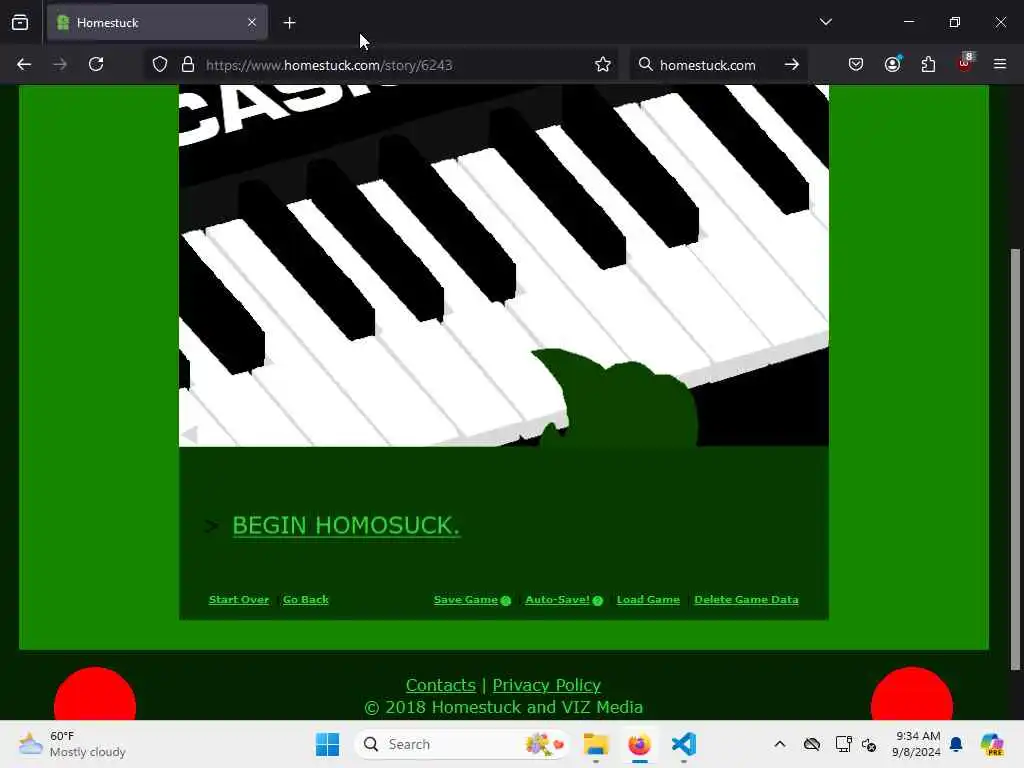Expand the hidden system tray icons chevron
Viewport: 1024px width, 768px height.
pos(780,744)
